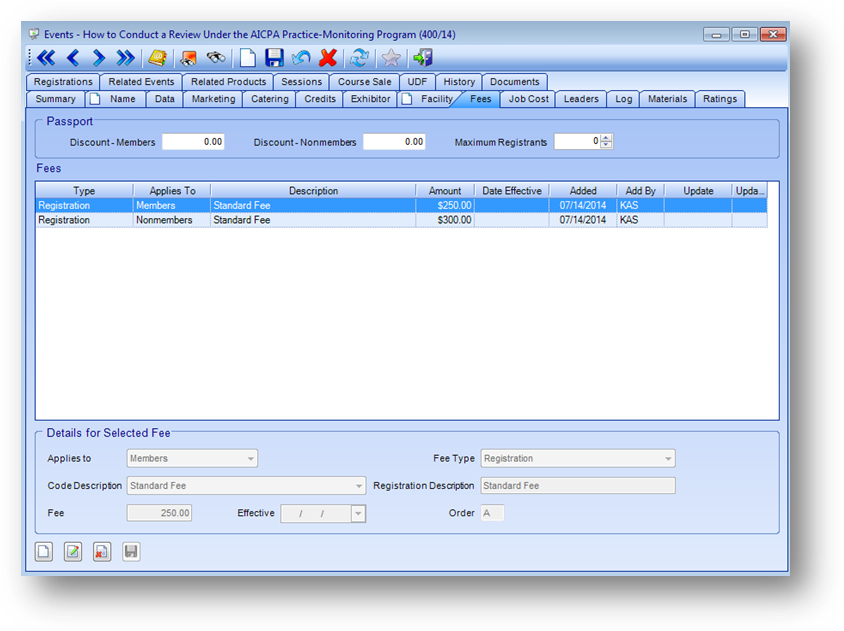Click the exit door icon in toolbar
The height and width of the screenshot is (631, 844).
tap(423, 58)
